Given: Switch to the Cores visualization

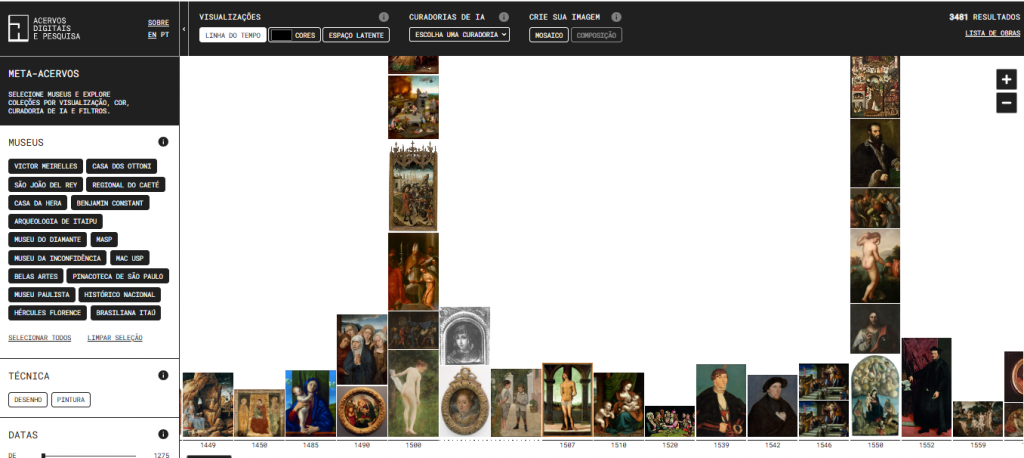Looking at the screenshot, I should coord(295,35).
